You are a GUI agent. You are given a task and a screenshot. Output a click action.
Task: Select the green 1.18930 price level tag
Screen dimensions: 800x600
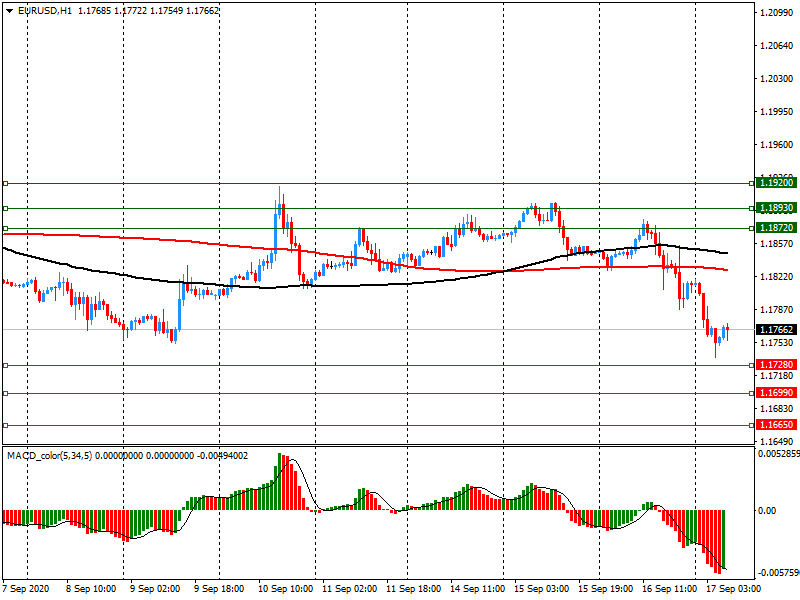[775, 208]
